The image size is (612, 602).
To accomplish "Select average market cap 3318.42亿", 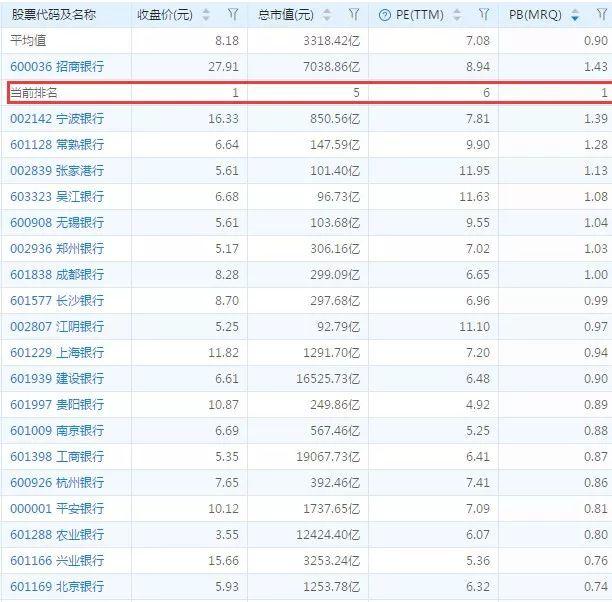I will click(x=331, y=41).
